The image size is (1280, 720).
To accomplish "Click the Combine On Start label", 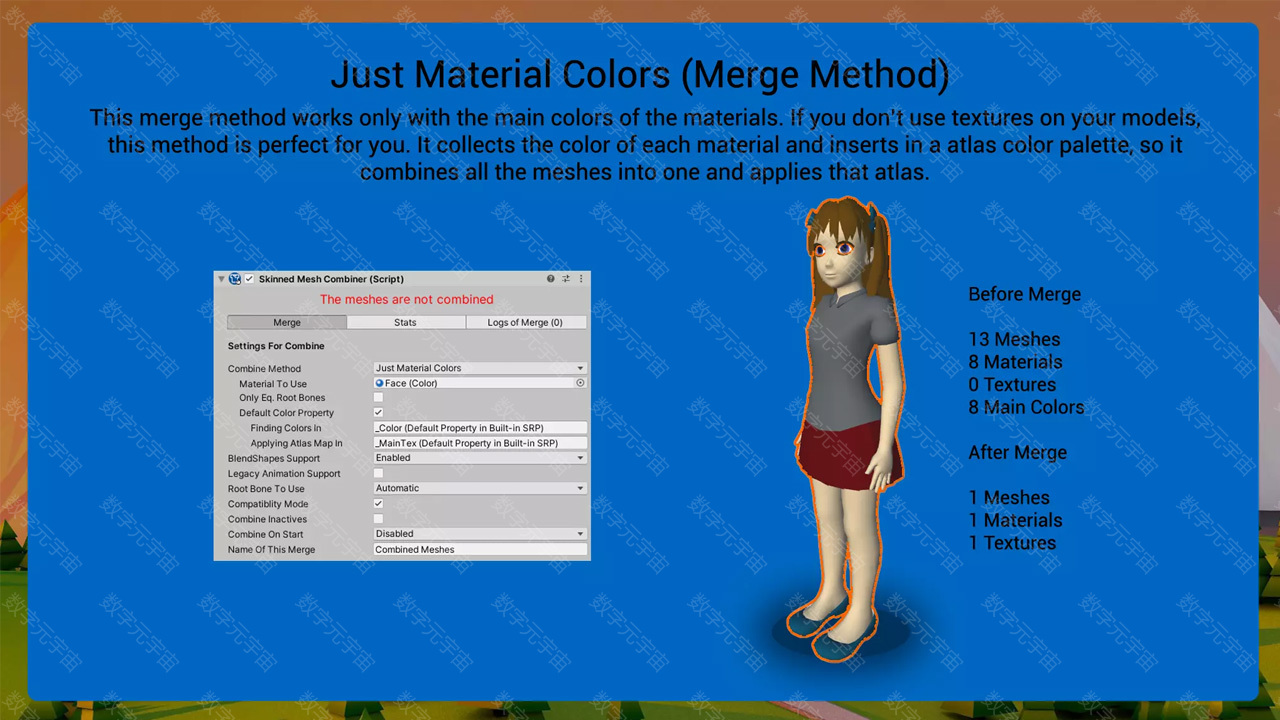I will click(265, 534).
